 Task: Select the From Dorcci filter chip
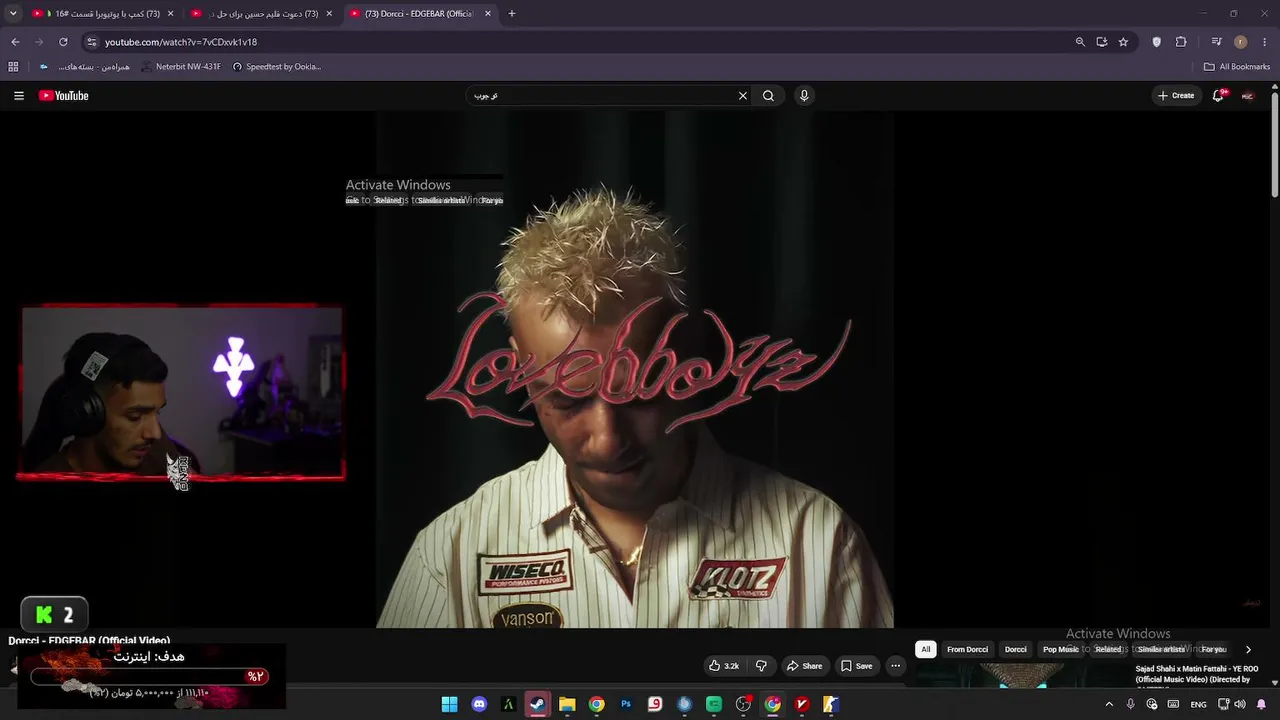point(967,649)
